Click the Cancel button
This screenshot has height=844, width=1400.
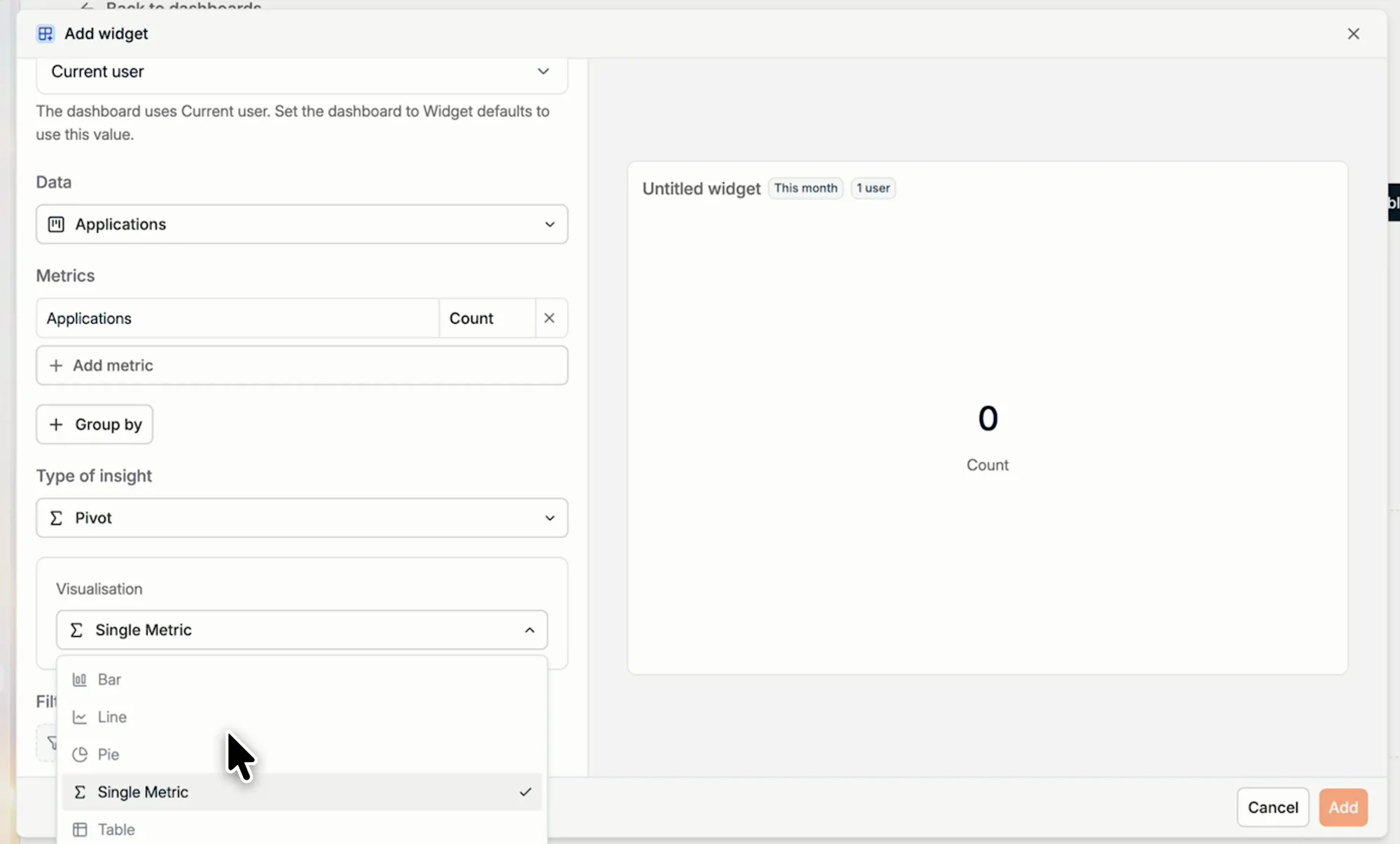pos(1273,807)
